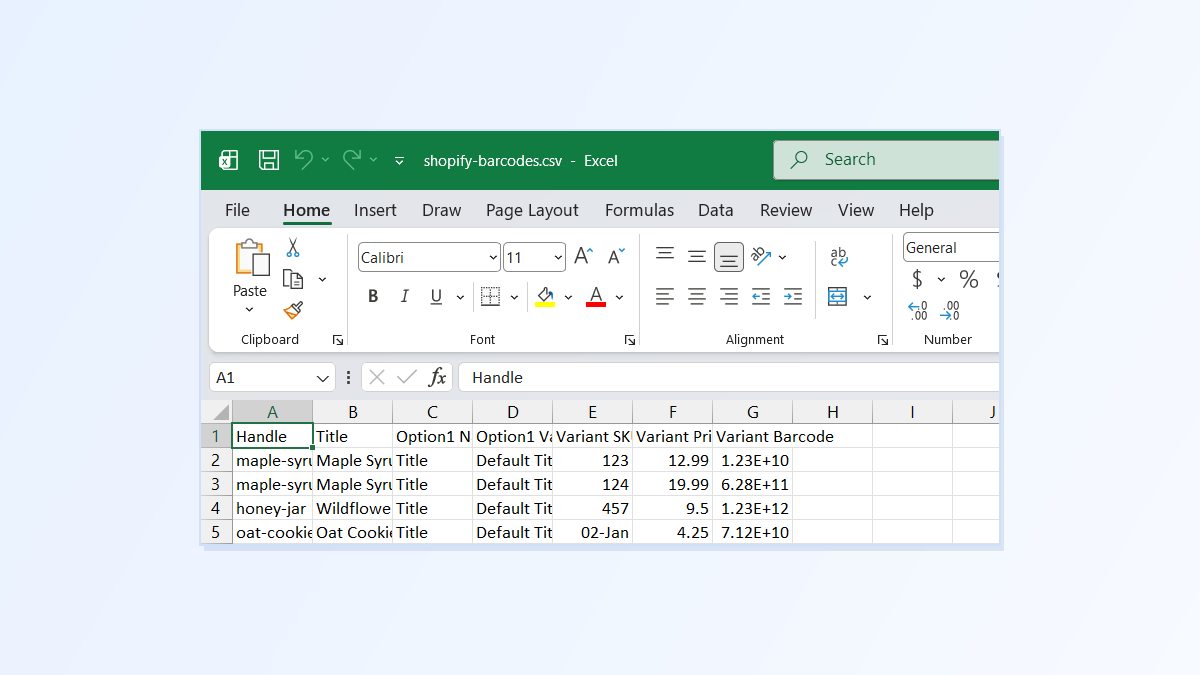Click the Align Left icon
The width and height of the screenshot is (1200, 675).
665,296
